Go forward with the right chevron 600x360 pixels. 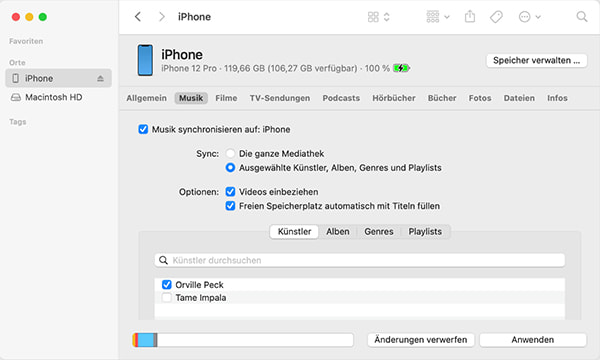point(162,17)
